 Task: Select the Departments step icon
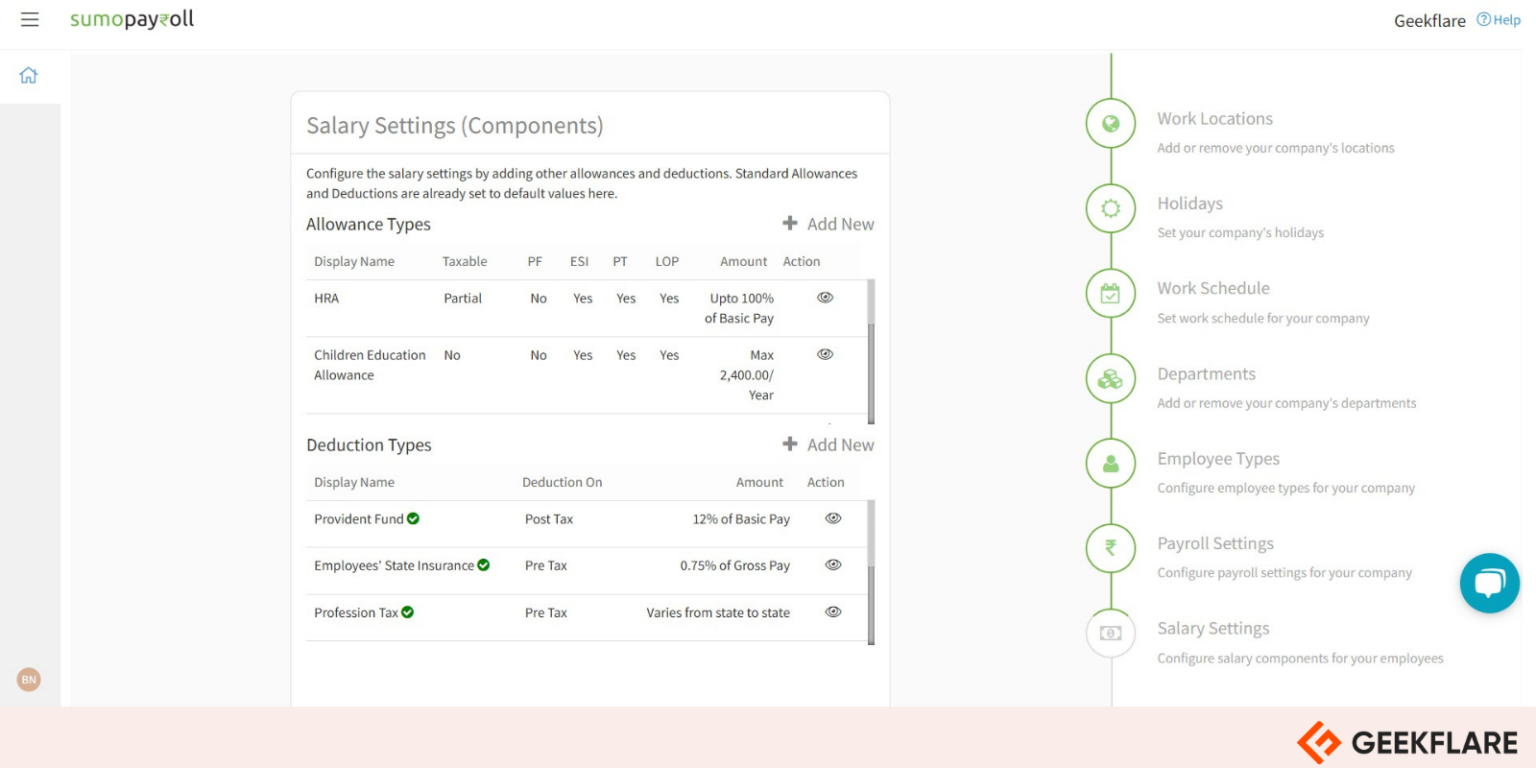1110,379
